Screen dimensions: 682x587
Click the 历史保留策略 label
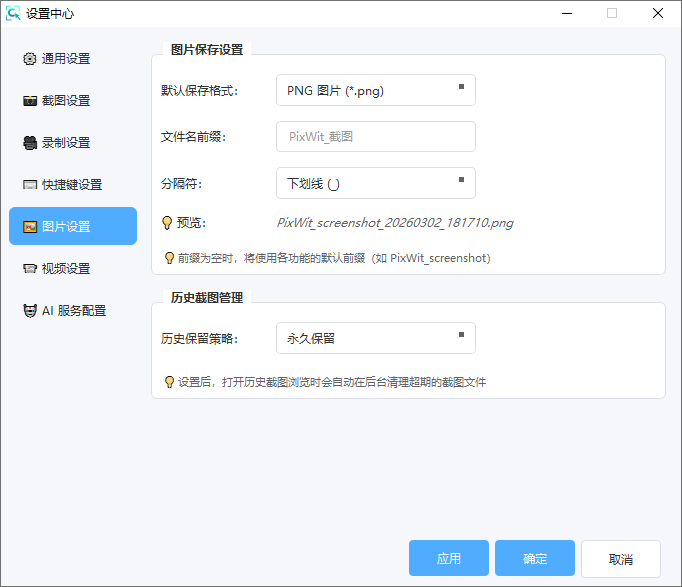[x=199, y=338]
